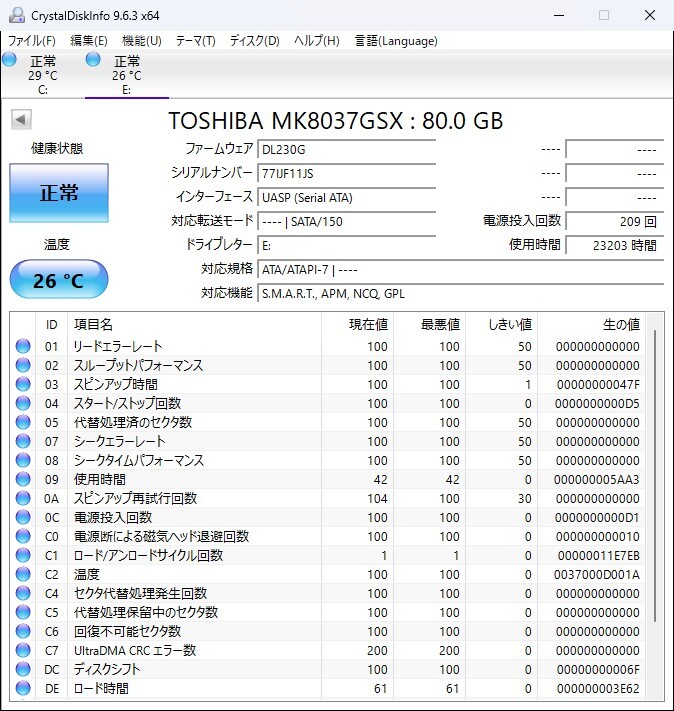
Task: Click status orb for row DE ロード時間
Action: click(x=23, y=688)
